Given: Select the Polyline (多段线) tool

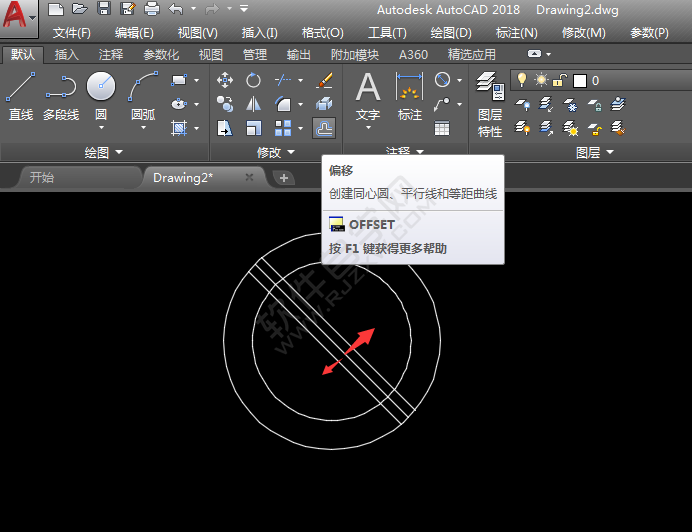Looking at the screenshot, I should coord(61,96).
